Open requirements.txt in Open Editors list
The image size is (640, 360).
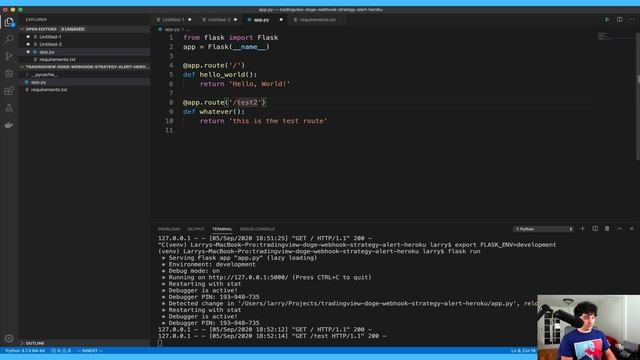tap(57, 60)
